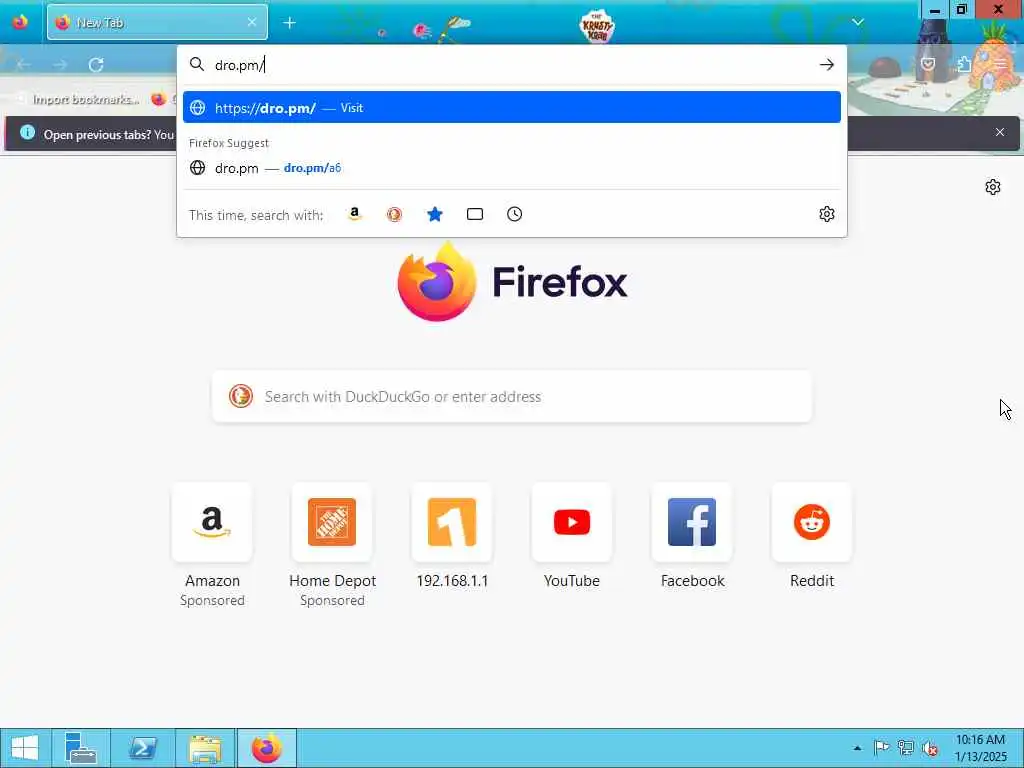Choose the dro.pm/a6 suggestion row

click(x=511, y=168)
